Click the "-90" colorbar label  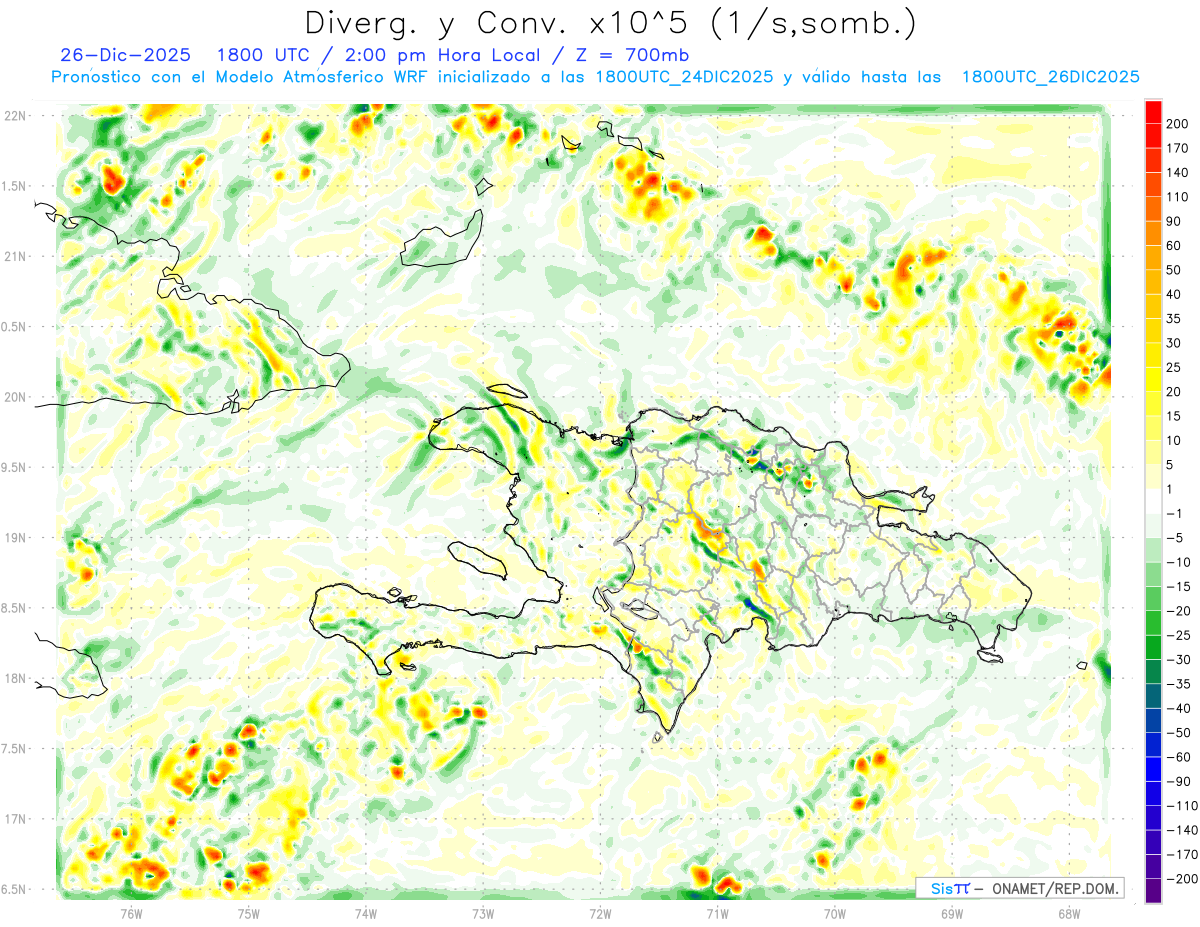tap(1180, 781)
